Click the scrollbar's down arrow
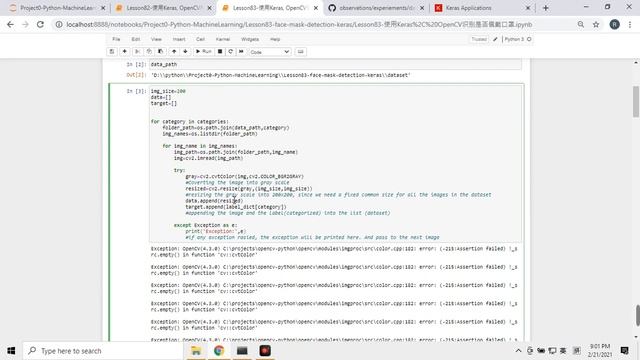The height and width of the screenshot is (360, 640). 636,337
